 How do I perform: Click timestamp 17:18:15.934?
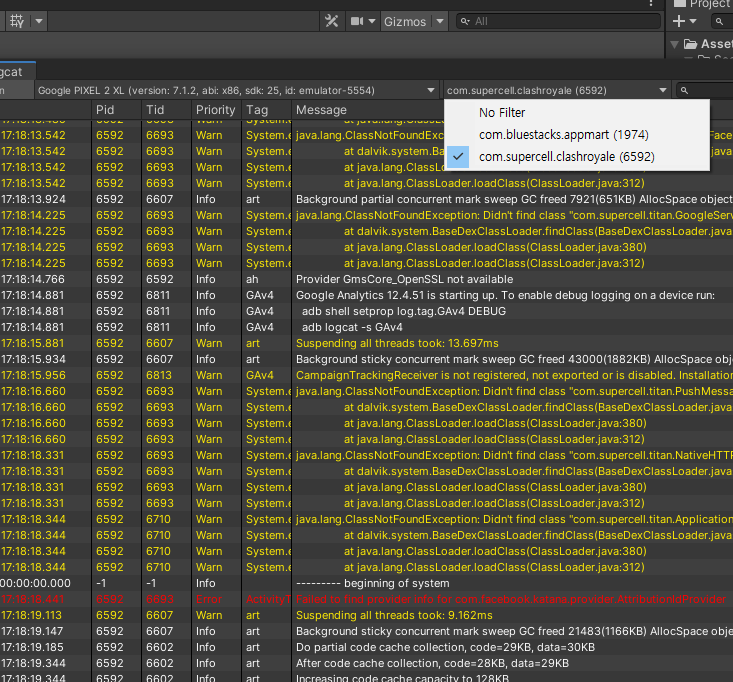33,359
